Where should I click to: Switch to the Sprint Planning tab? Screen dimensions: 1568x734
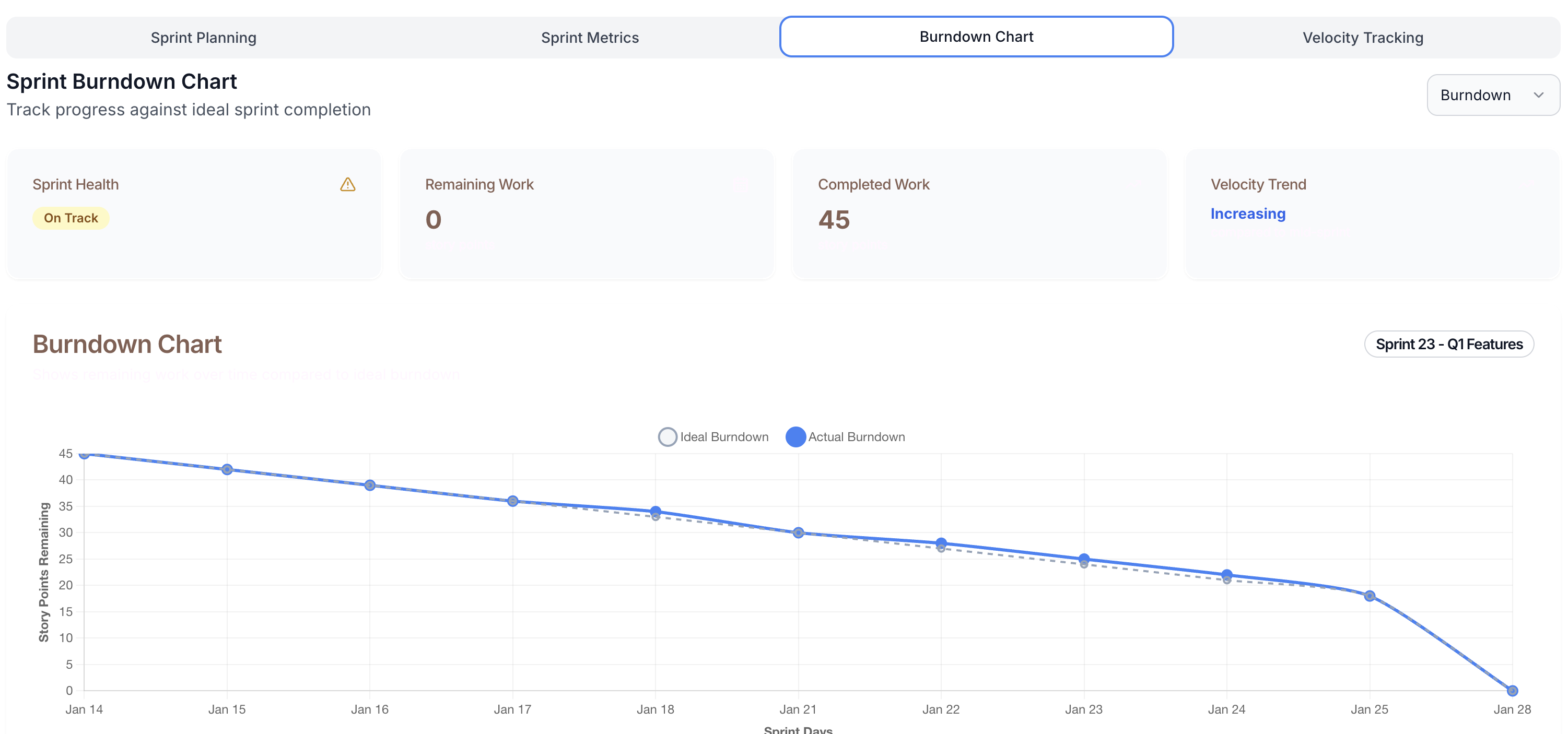pos(203,38)
